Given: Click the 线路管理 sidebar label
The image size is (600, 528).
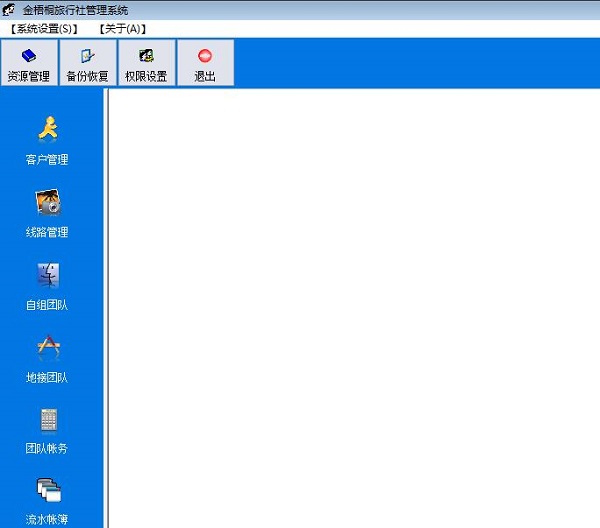Looking at the screenshot, I should point(47,232).
